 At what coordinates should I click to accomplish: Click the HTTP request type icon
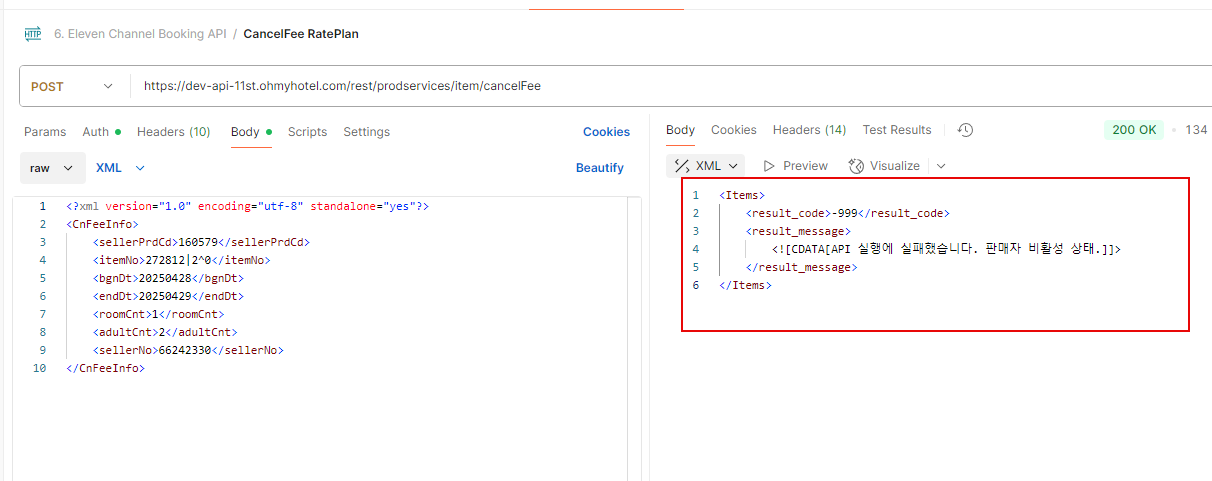pyautogui.click(x=33, y=34)
